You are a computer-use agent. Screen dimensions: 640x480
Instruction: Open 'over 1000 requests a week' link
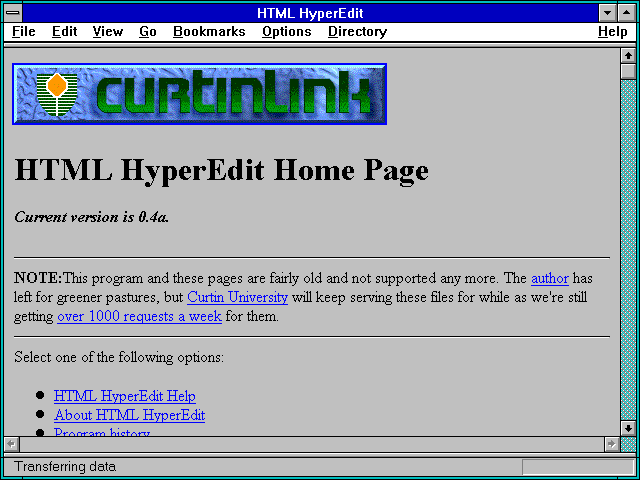click(140, 316)
